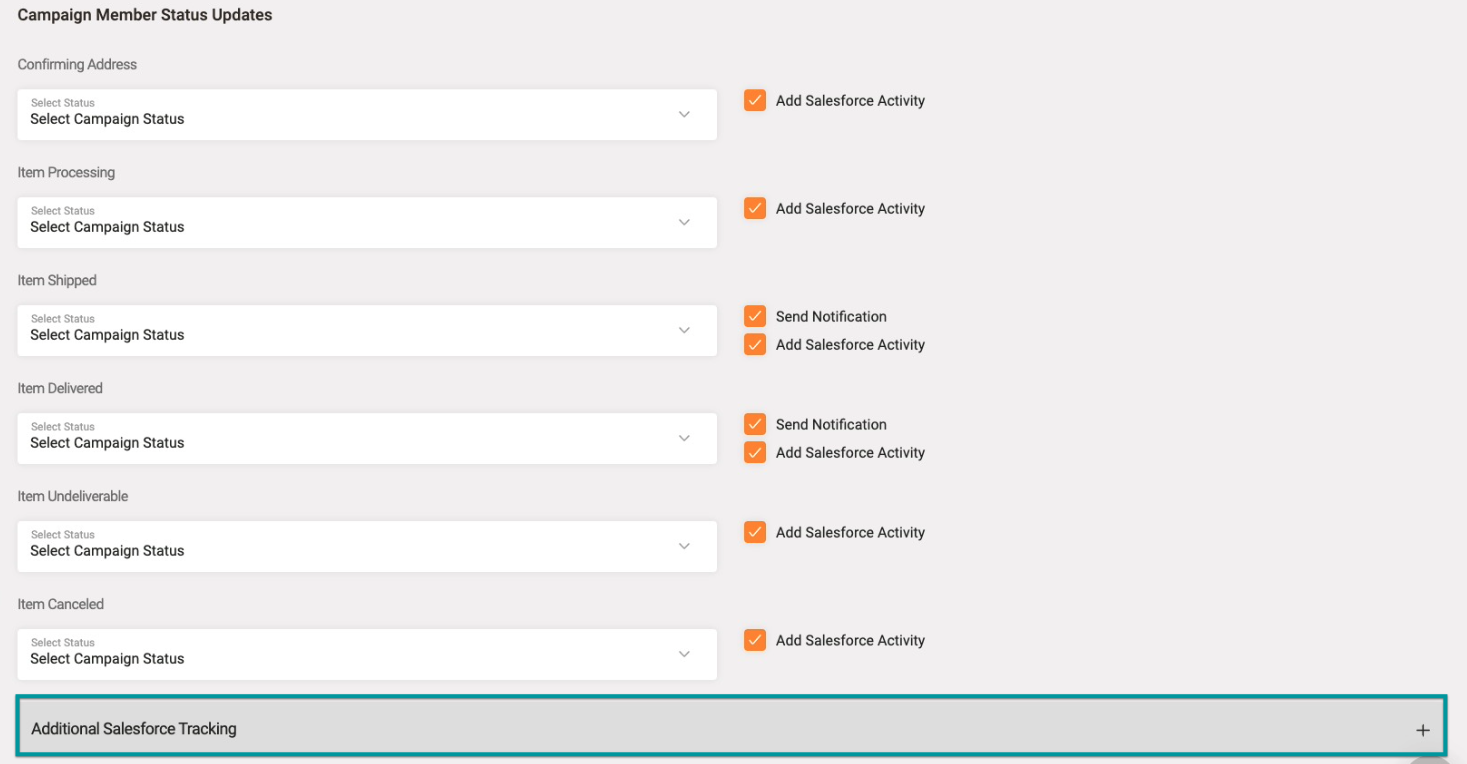This screenshot has height=764, width=1467.
Task: Uncheck Add Salesforce Activity for Item Shipped
Action: (755, 345)
